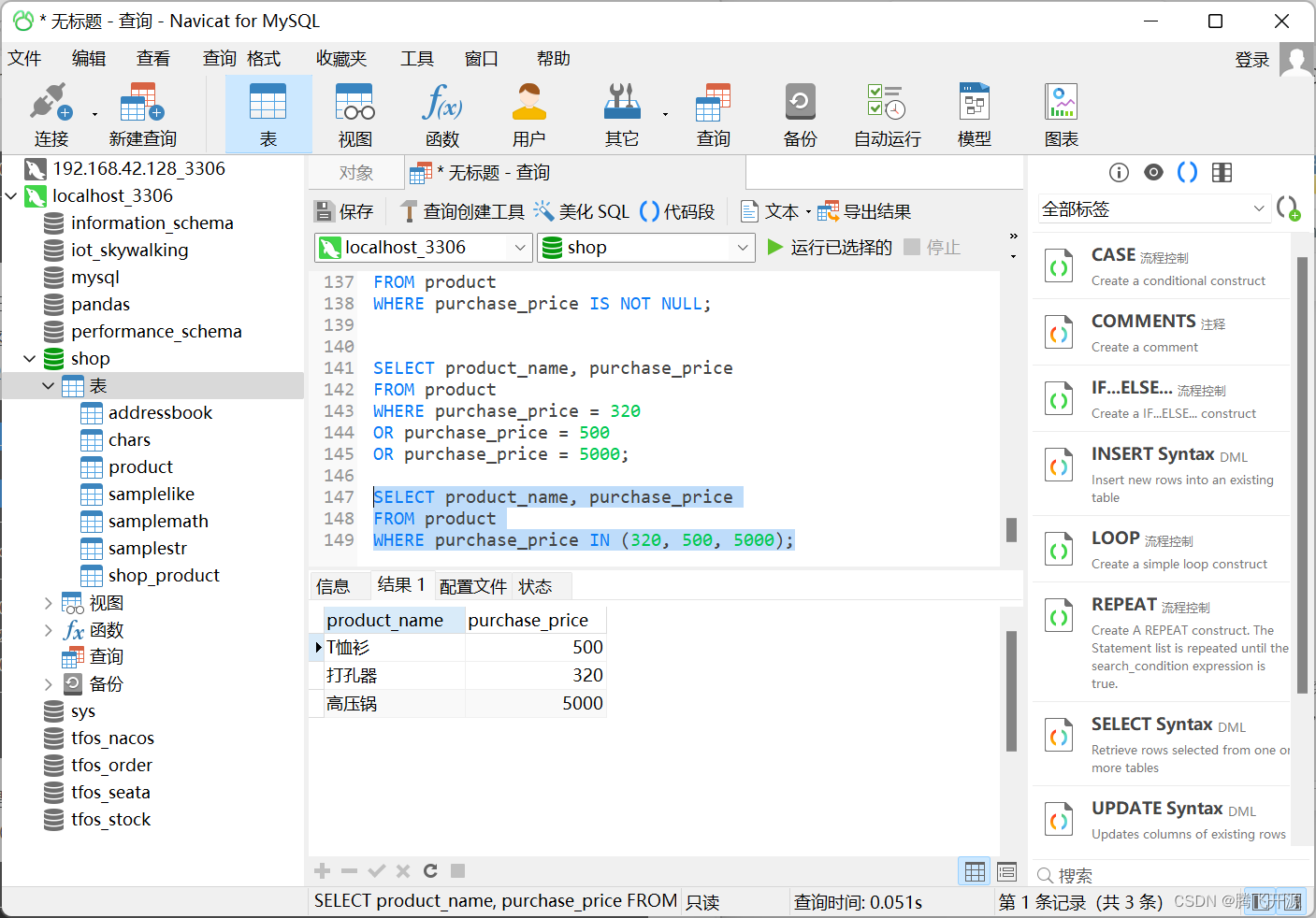This screenshot has height=918, width=1316.
Task: Click the delete record minus icon
Action: pyautogui.click(x=350, y=870)
